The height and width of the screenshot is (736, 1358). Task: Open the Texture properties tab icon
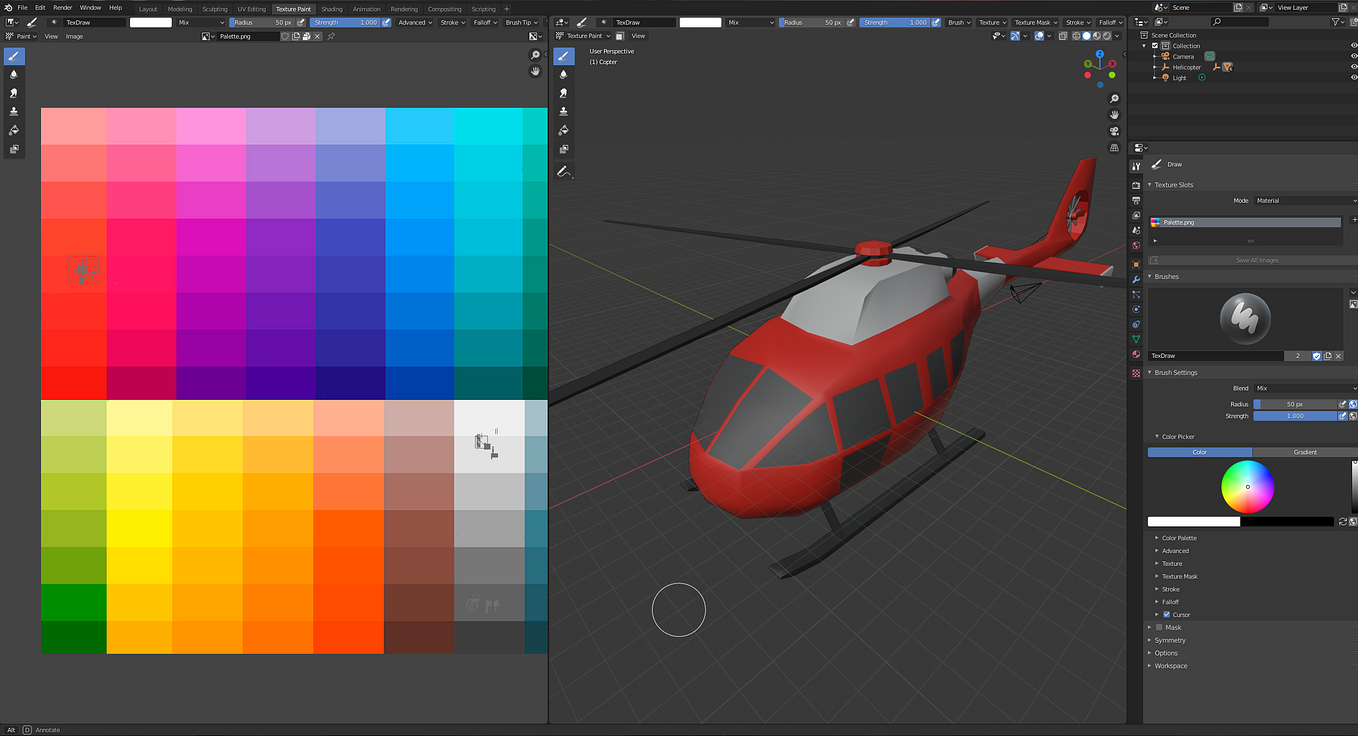[1136, 373]
